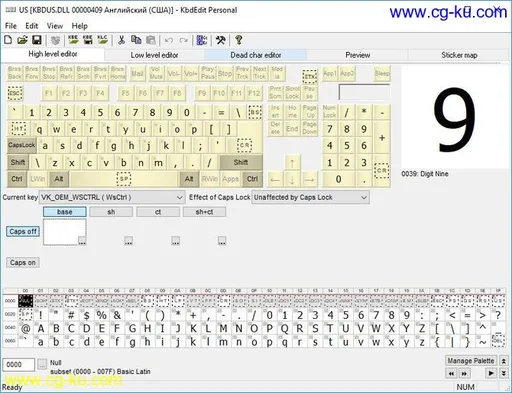Select the '%' character in the palette

101,315
